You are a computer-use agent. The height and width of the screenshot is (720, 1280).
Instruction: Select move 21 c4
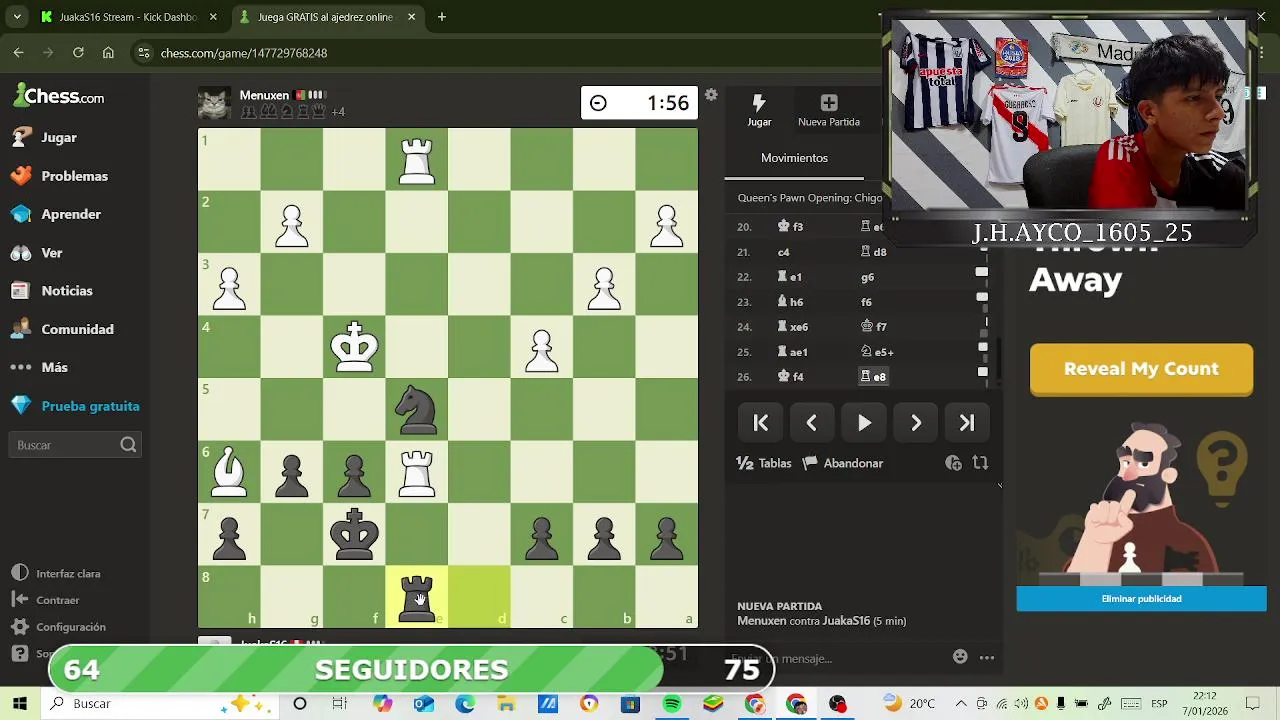pos(783,252)
